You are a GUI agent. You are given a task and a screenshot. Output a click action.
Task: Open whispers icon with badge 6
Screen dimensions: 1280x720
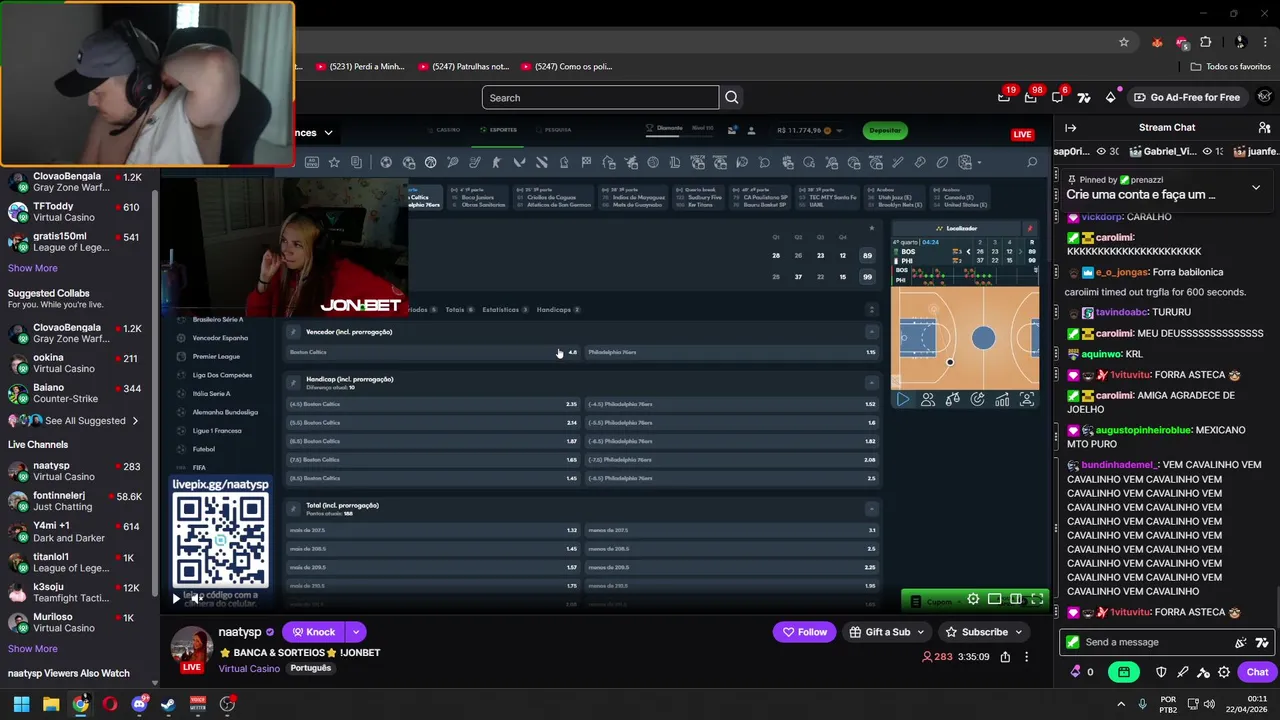(1058, 97)
